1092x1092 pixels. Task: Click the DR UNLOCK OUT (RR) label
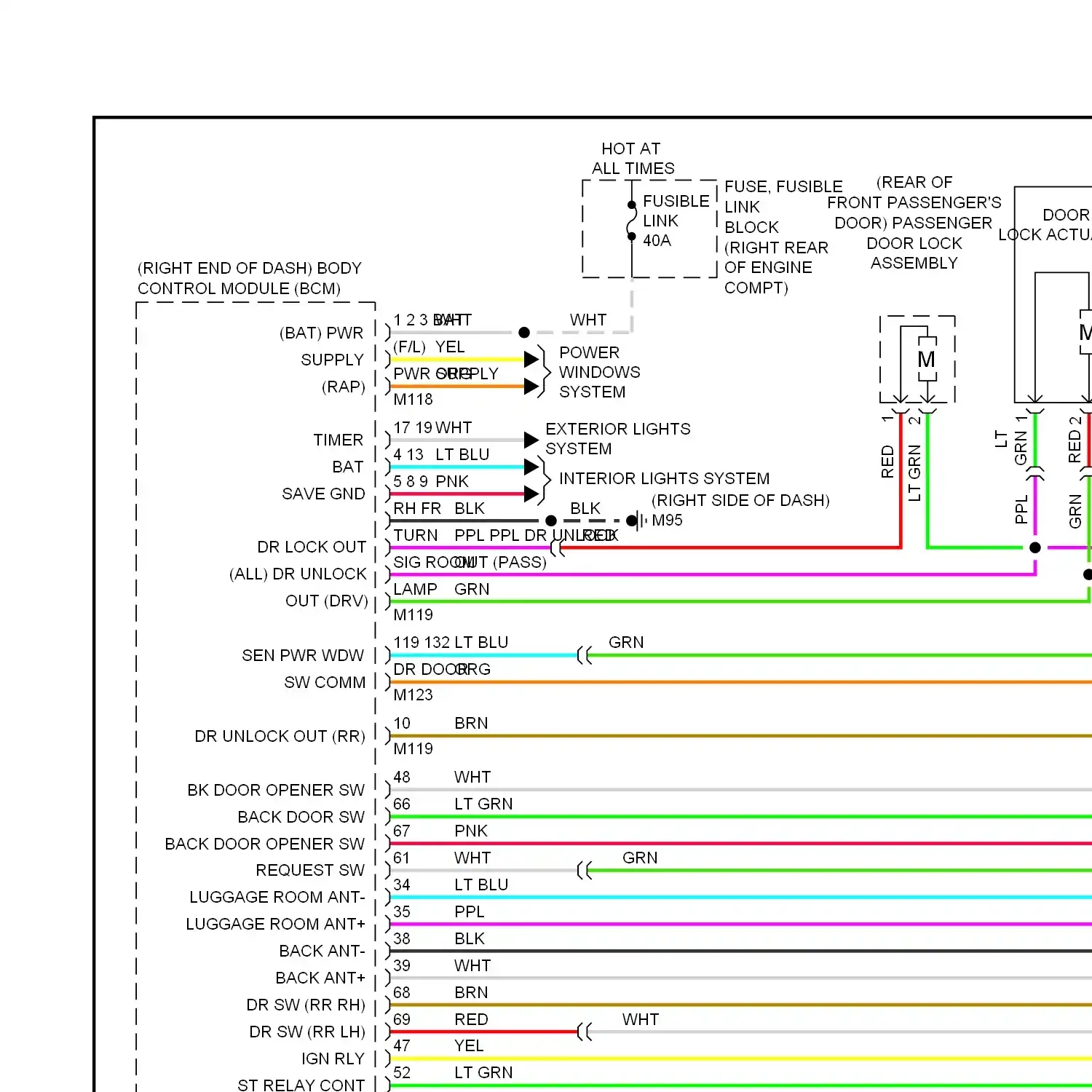click(x=280, y=736)
